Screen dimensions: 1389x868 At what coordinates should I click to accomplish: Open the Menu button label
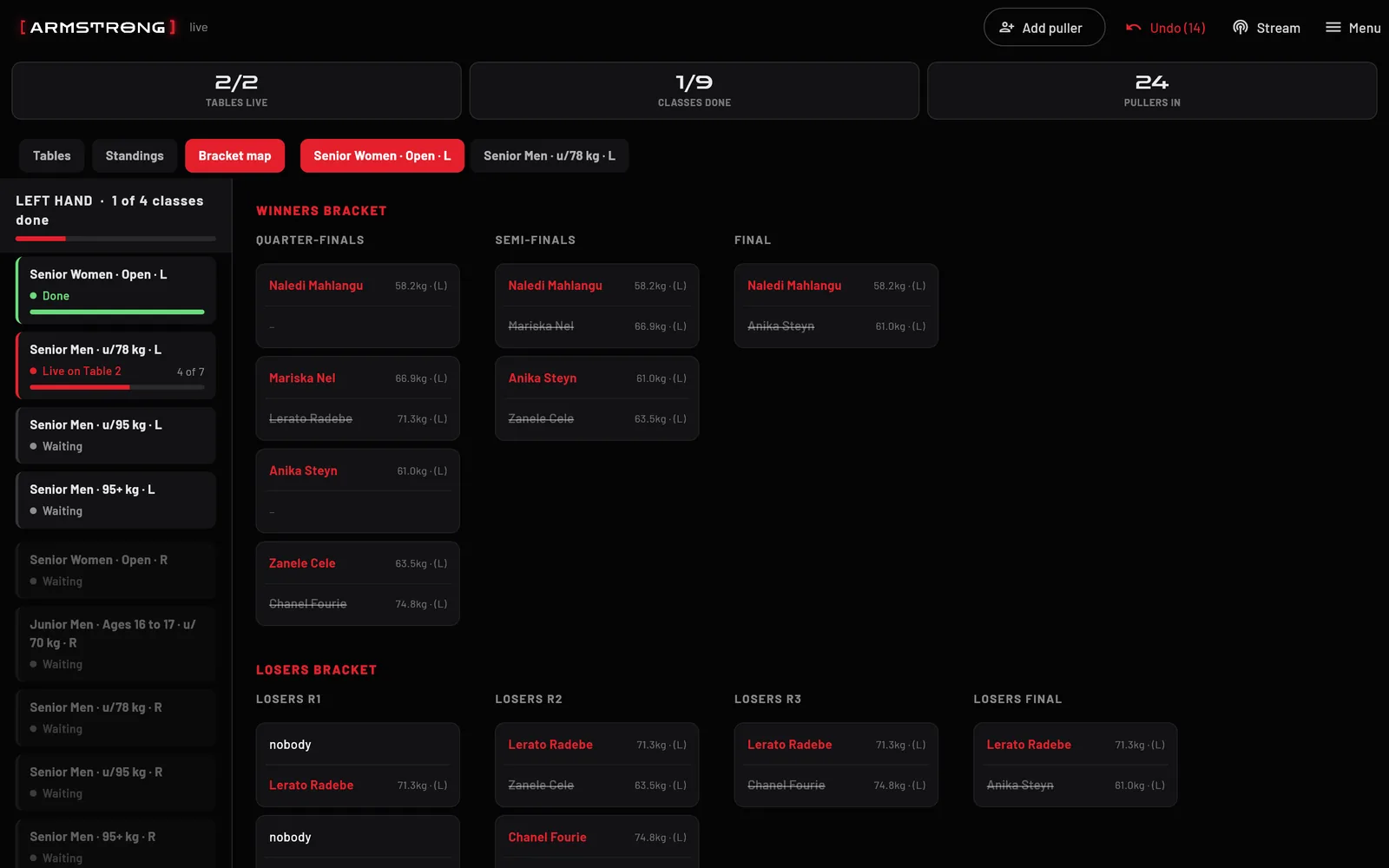point(1365,28)
